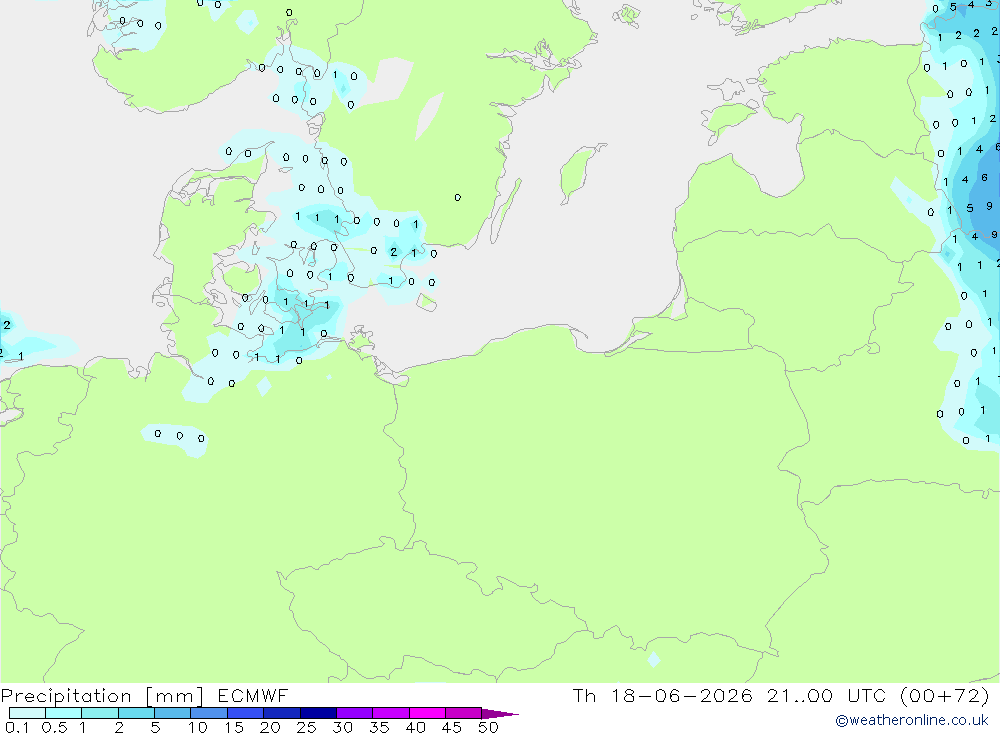Click the 'ECMWF' model label
Image resolution: width=1000 pixels, height=733 pixels.
coord(253,695)
